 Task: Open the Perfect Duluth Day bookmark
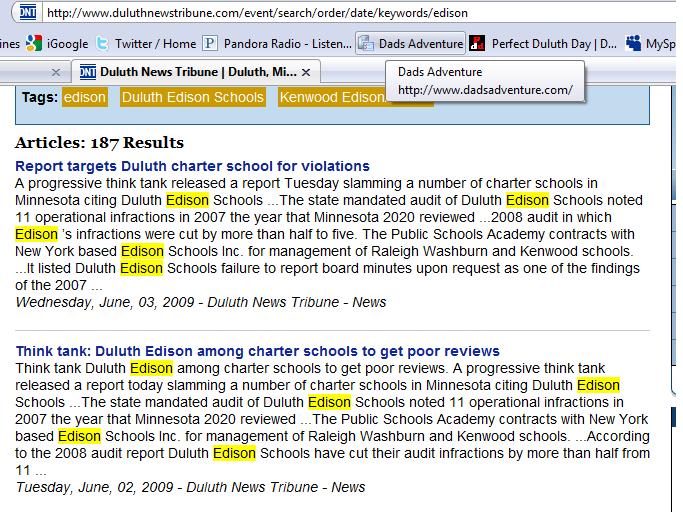pos(543,44)
